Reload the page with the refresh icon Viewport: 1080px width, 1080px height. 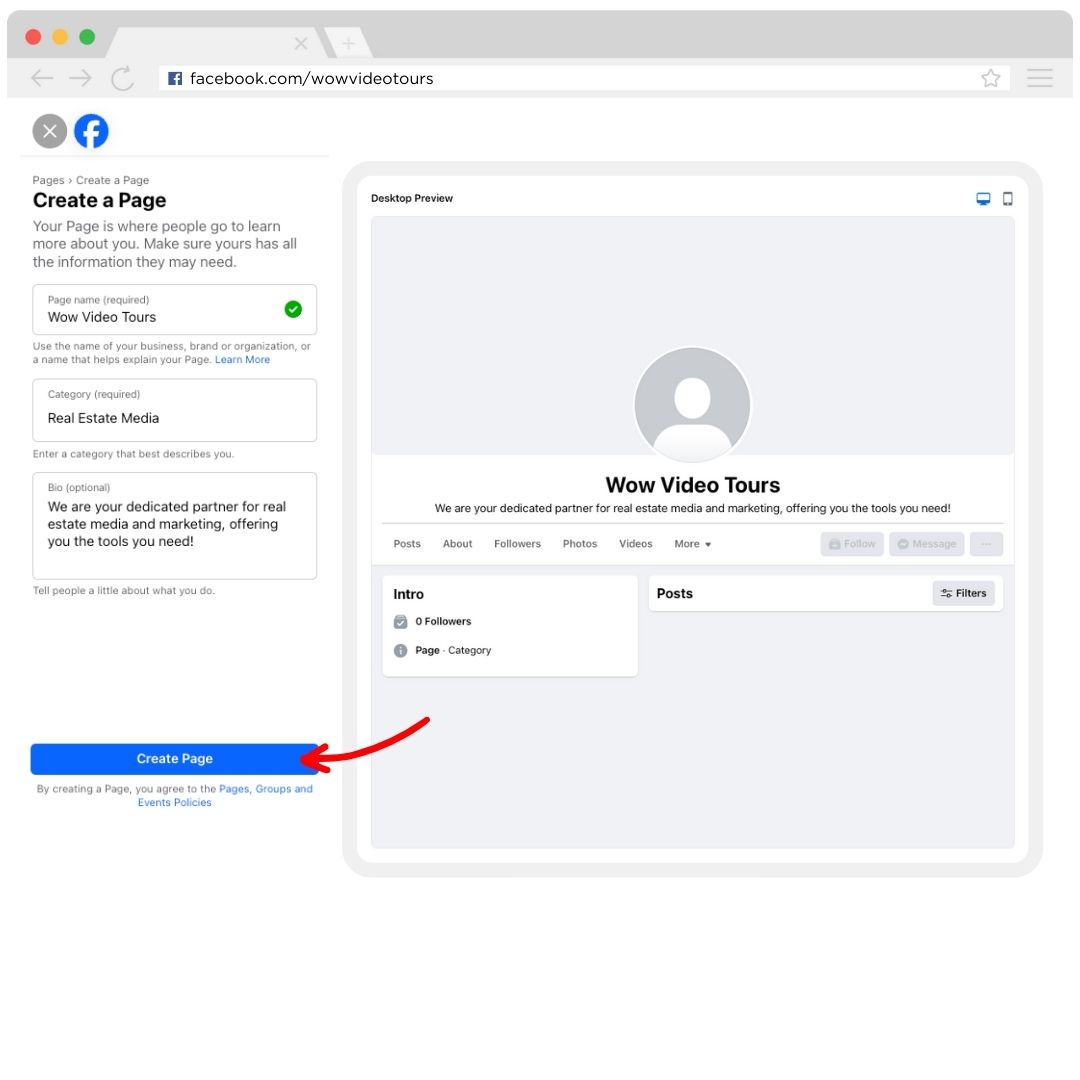(123, 79)
